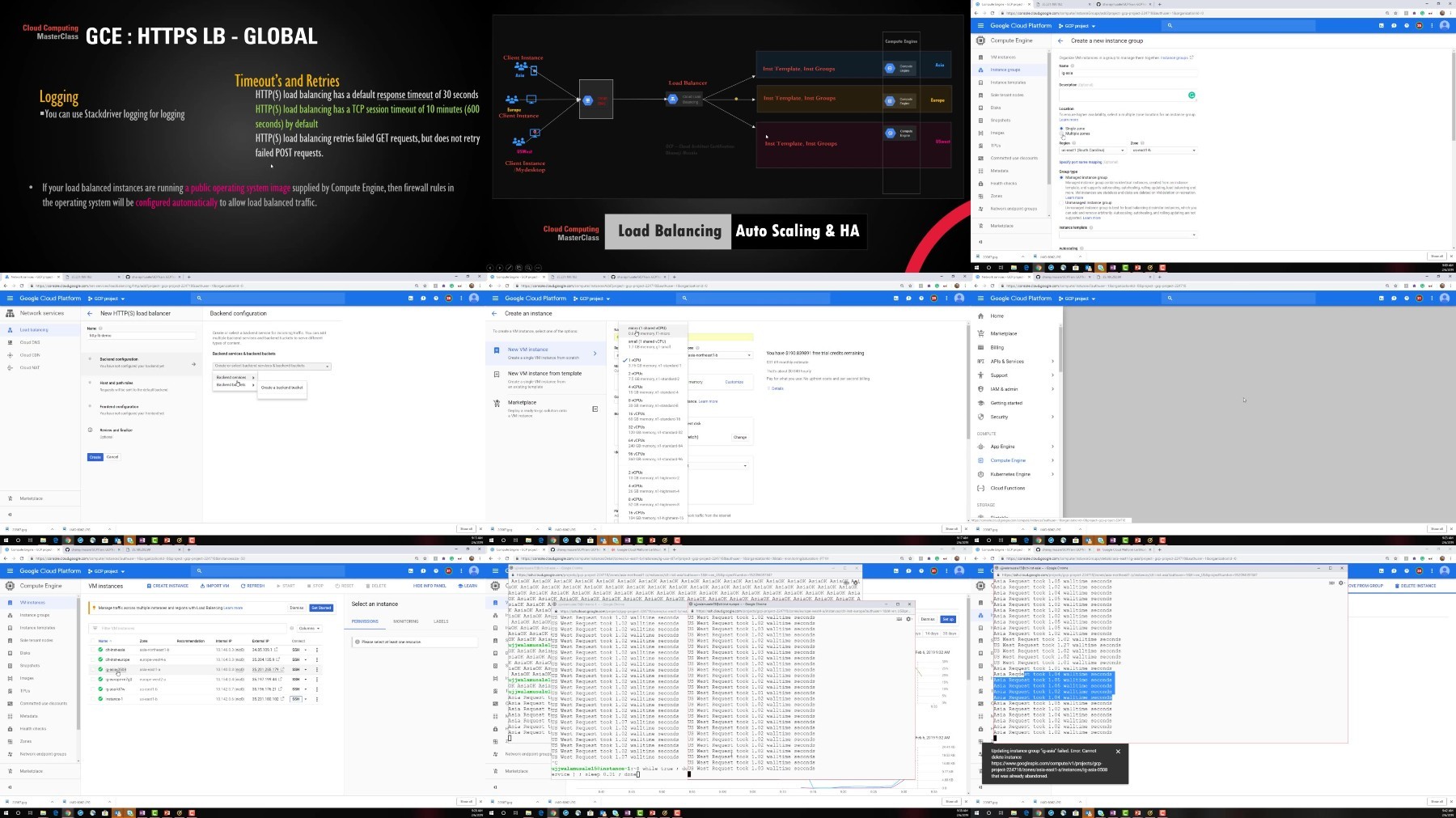
Task: Open Instance templates in instance group window sidebar
Action: (1008, 83)
